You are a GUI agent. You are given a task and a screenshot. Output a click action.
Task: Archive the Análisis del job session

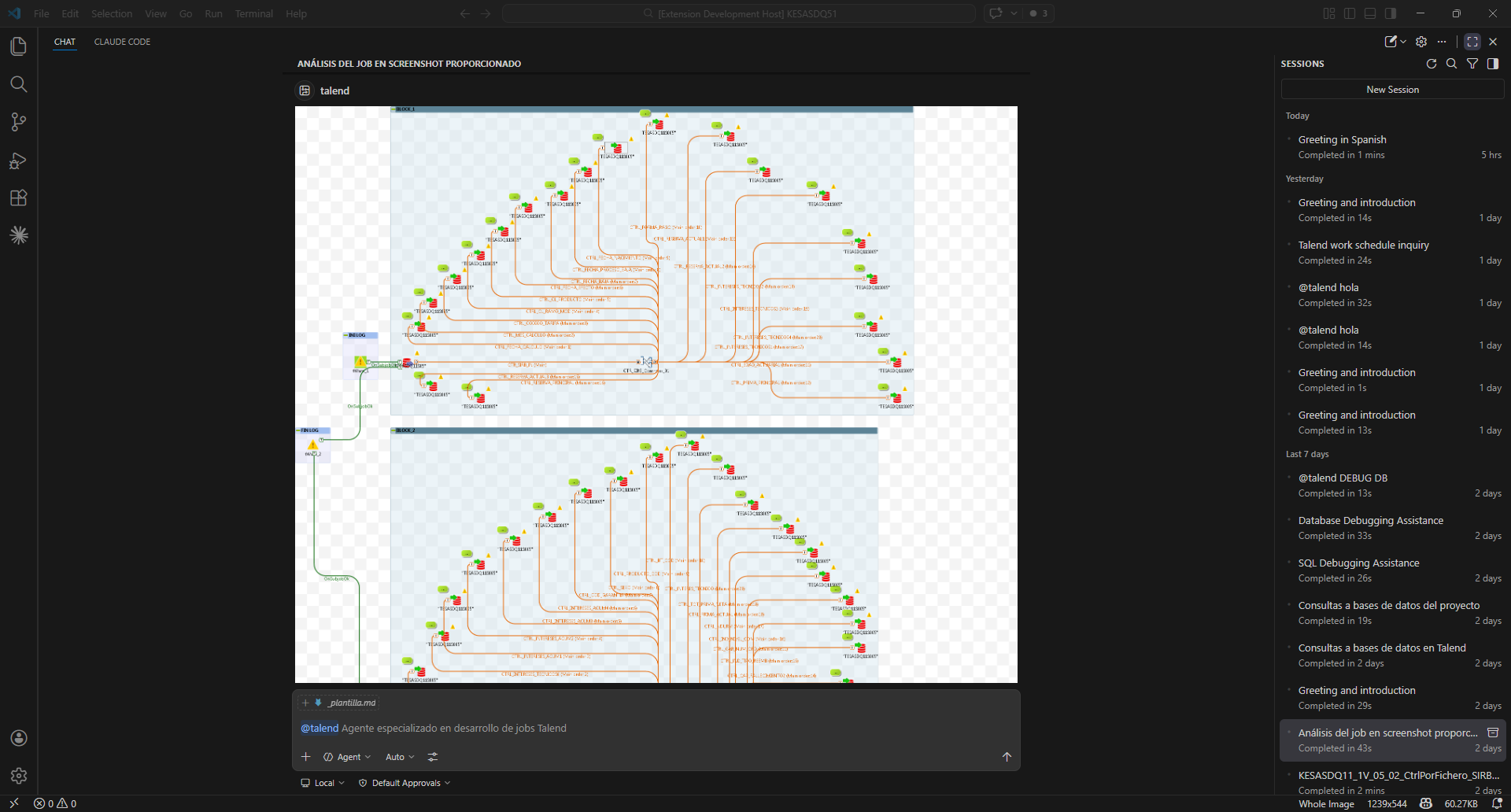pyautogui.click(x=1493, y=733)
